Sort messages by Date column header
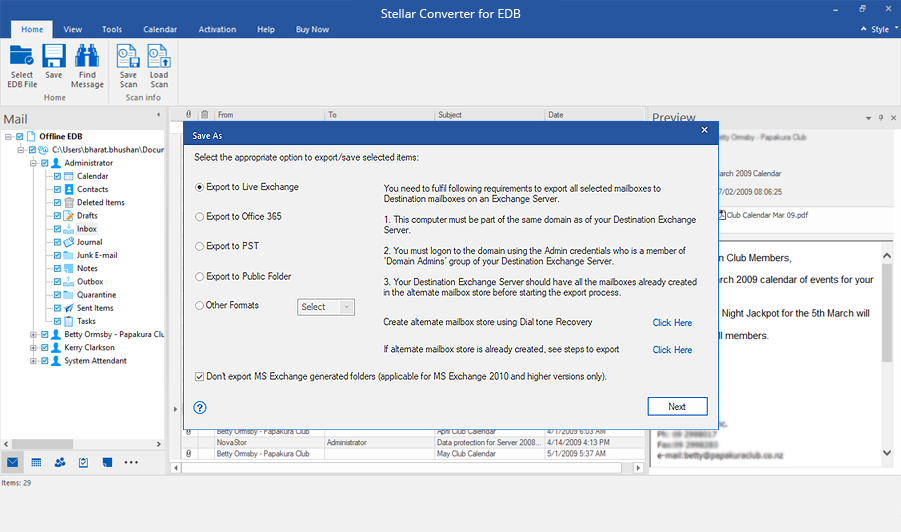The height and width of the screenshot is (532, 901). pos(595,115)
